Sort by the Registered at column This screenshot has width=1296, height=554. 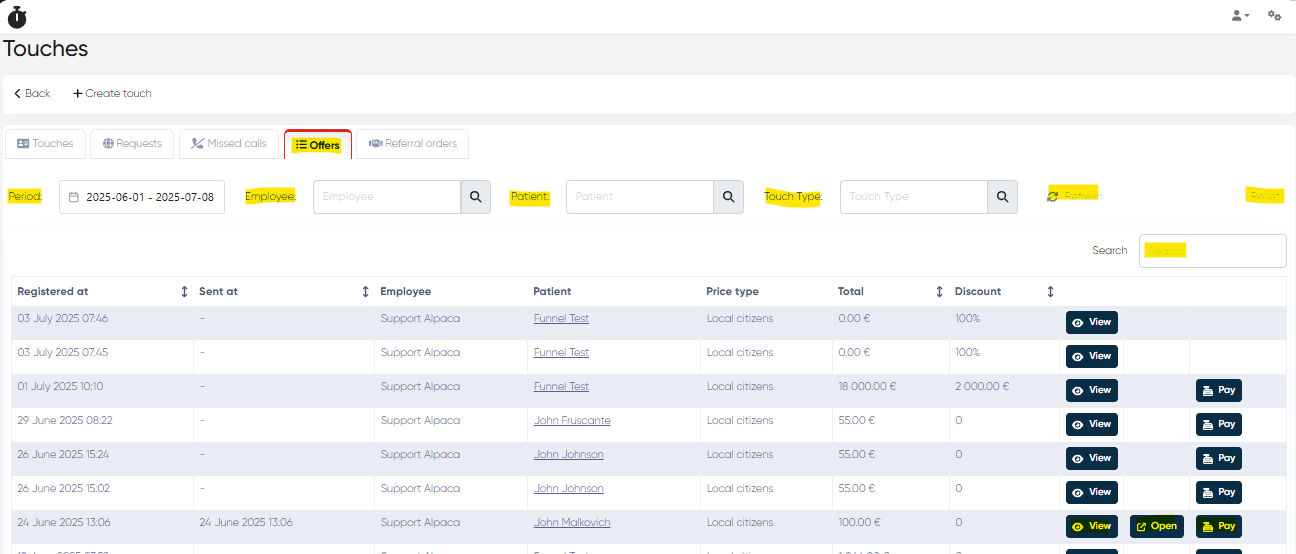pyautogui.click(x=184, y=292)
